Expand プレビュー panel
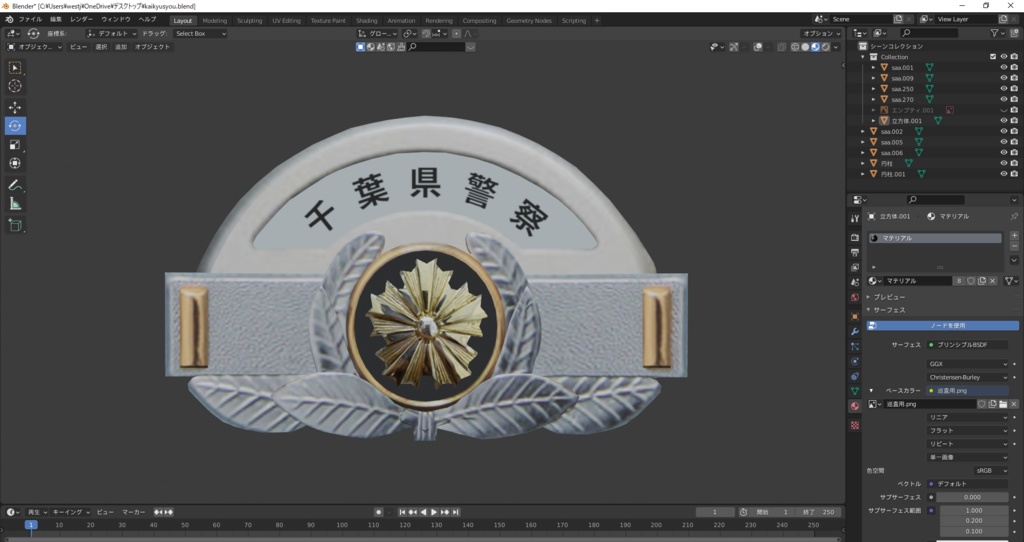 click(886, 297)
